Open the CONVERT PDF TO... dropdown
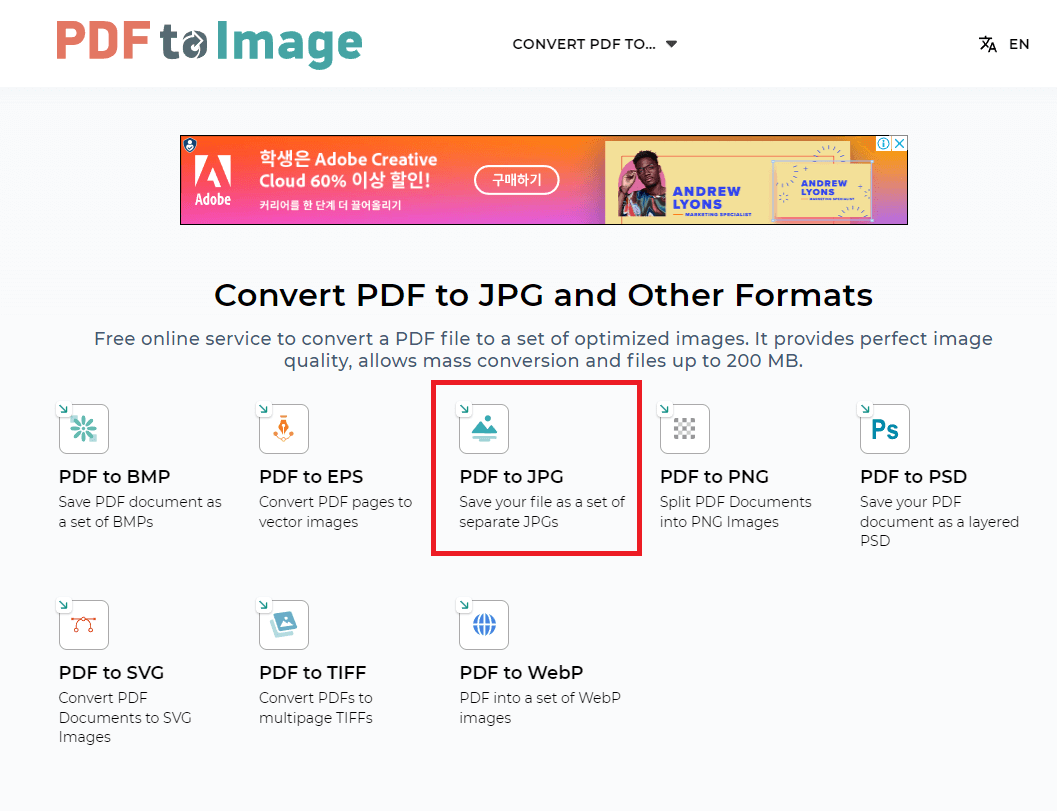Viewport: 1057px width, 811px height. click(x=583, y=44)
